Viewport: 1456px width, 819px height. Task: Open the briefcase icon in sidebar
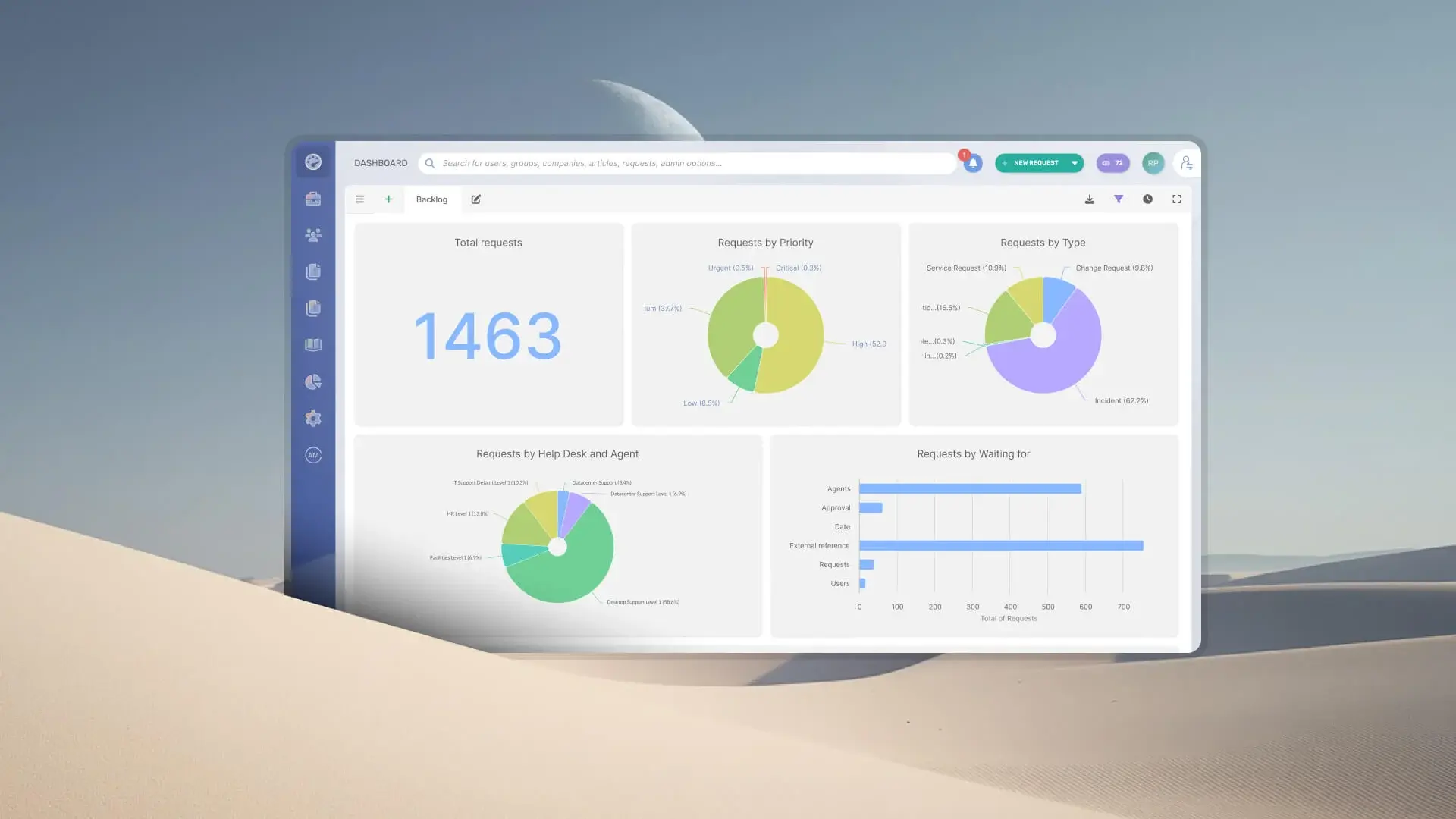pyautogui.click(x=313, y=199)
